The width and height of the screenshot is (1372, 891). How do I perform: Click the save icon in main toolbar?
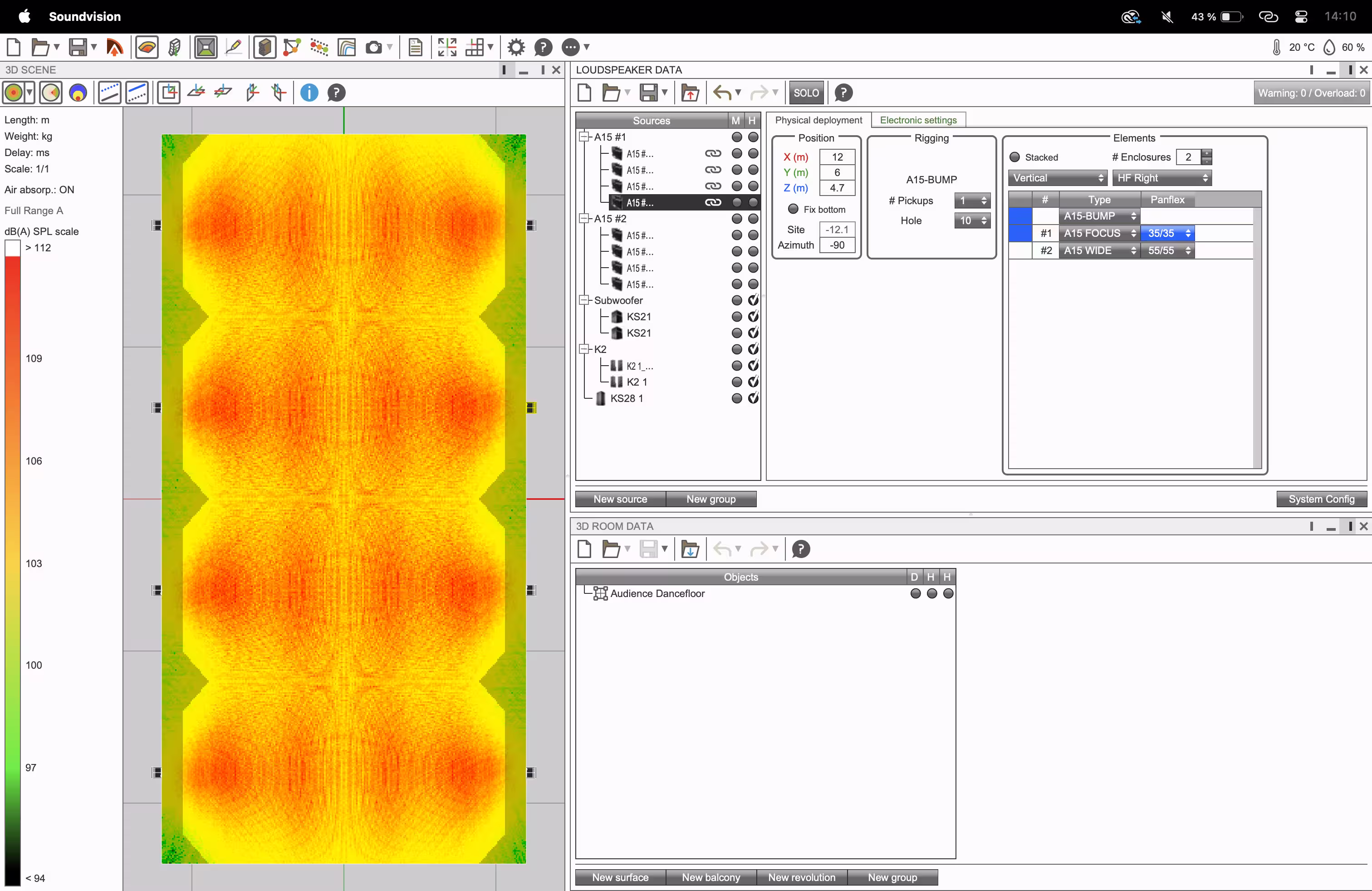point(77,47)
